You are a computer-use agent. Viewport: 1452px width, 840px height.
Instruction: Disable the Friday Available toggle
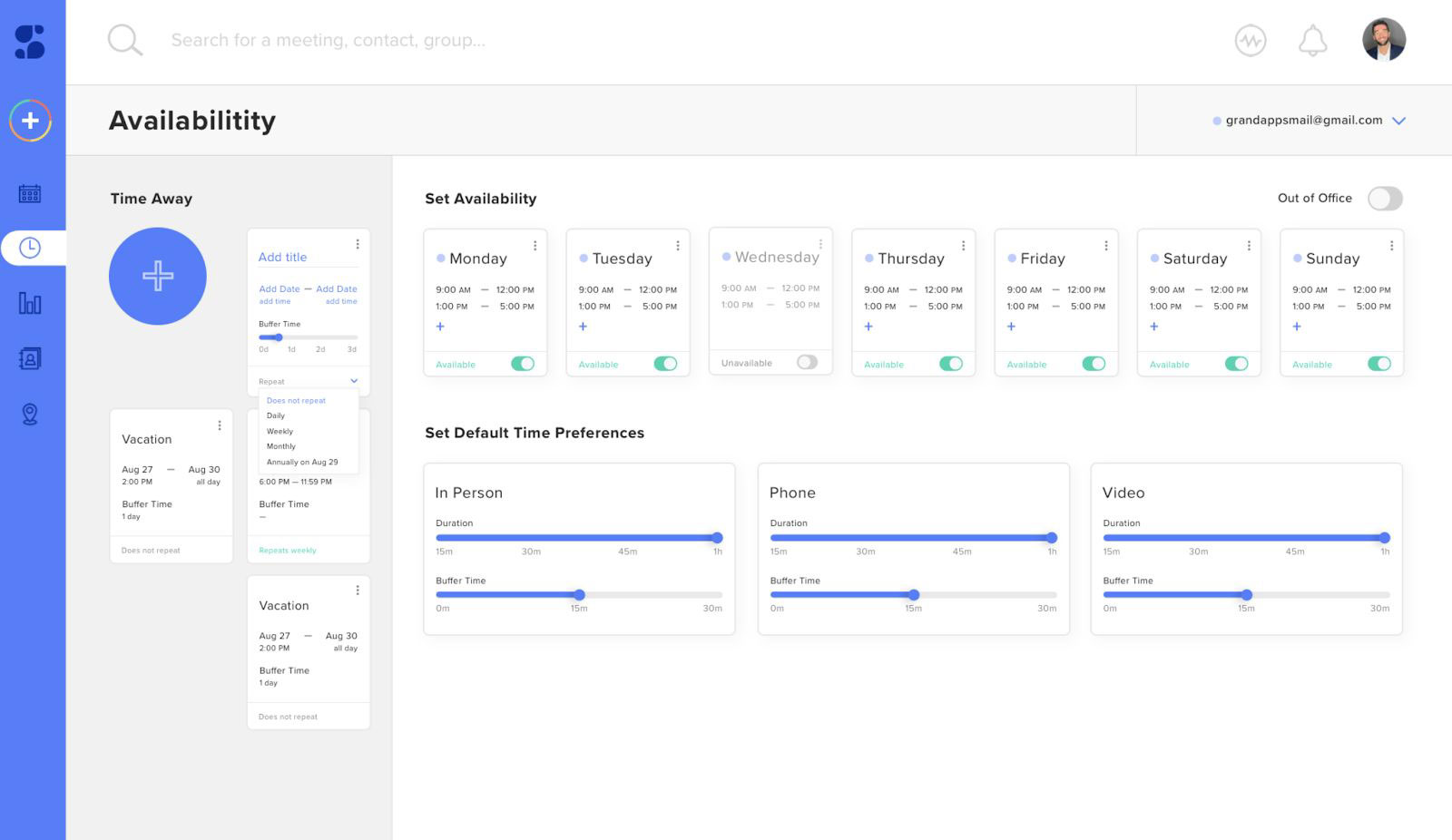1094,364
